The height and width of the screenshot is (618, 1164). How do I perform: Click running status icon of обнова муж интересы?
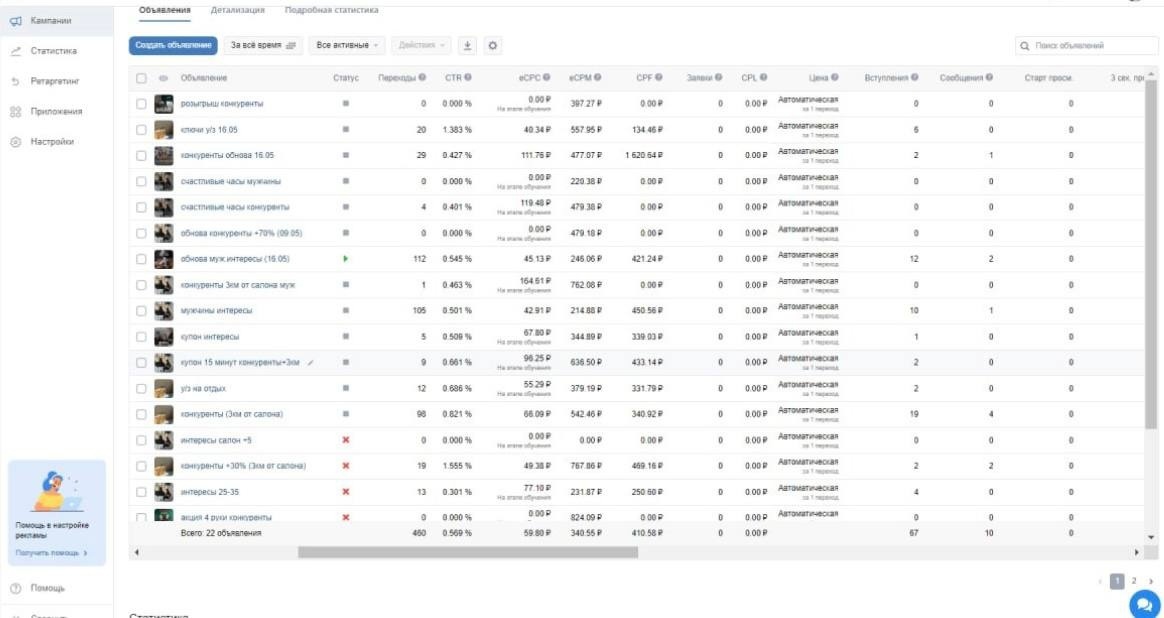[x=346, y=259]
